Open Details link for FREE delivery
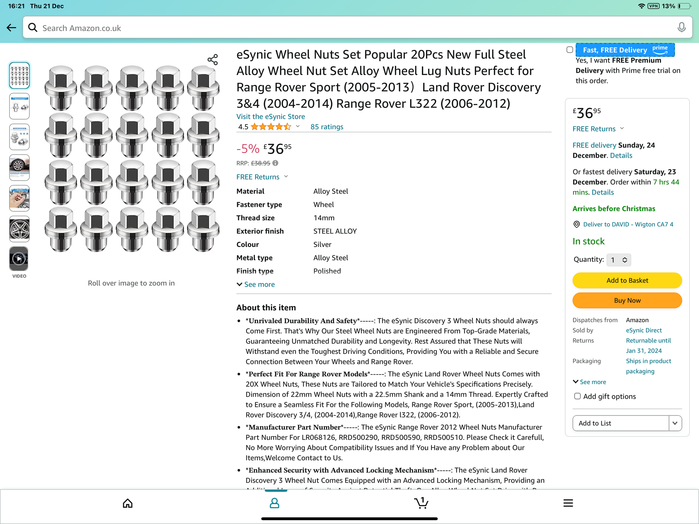Screen dimensions: 699x524 pyautogui.click(x=621, y=156)
